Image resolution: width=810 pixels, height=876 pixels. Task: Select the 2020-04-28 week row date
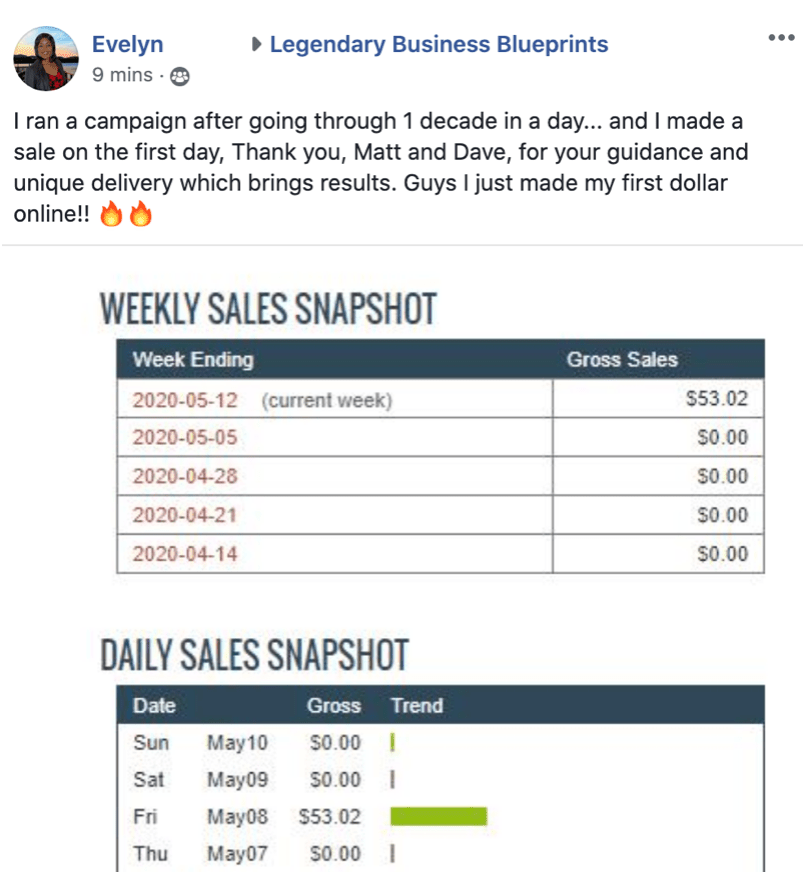185,477
